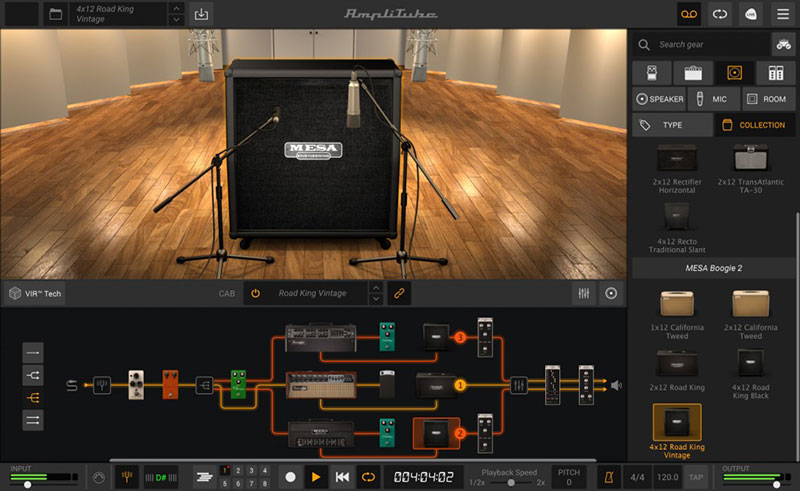Click the record button

tap(290, 477)
